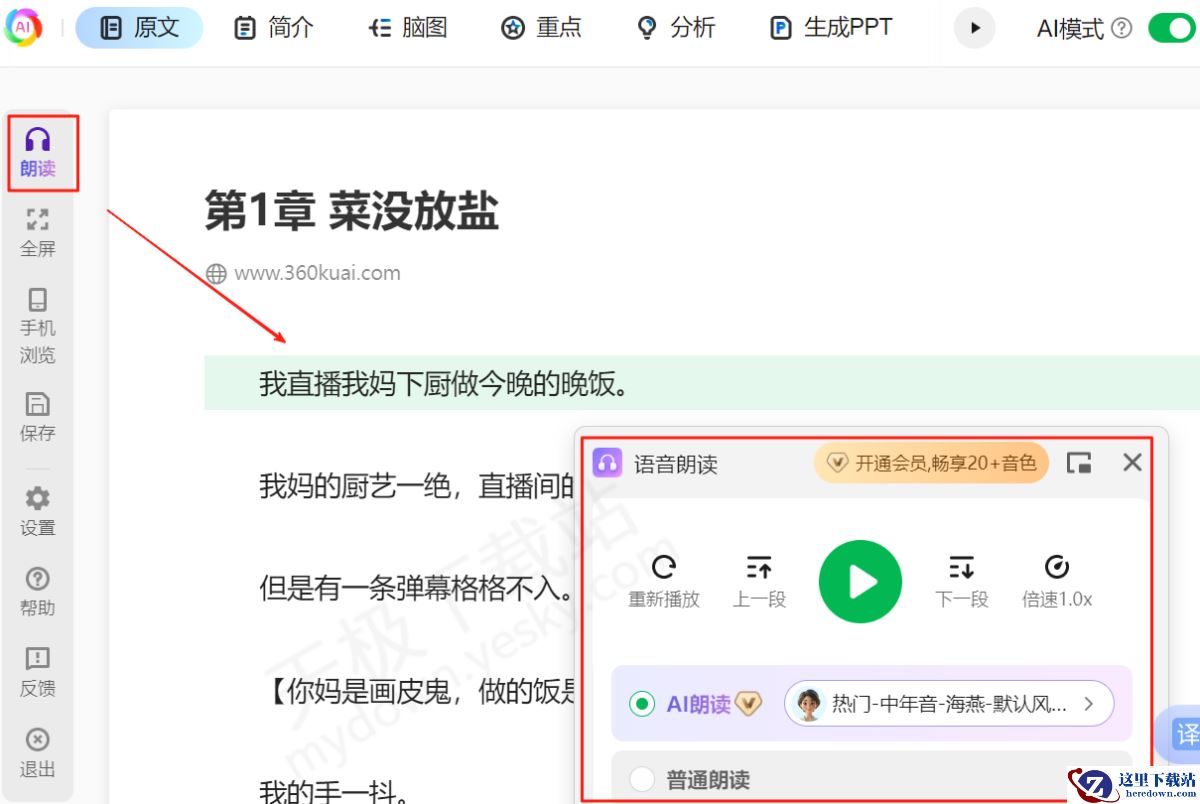Click the www.360kuai.com source link

click(x=317, y=273)
